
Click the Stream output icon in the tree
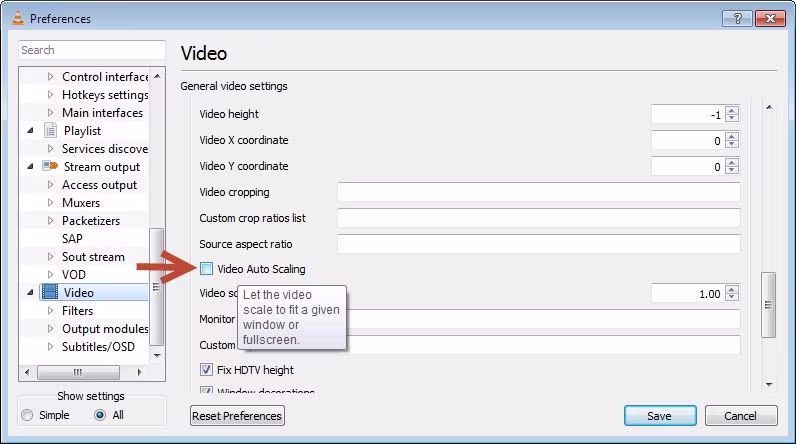[x=50, y=166]
